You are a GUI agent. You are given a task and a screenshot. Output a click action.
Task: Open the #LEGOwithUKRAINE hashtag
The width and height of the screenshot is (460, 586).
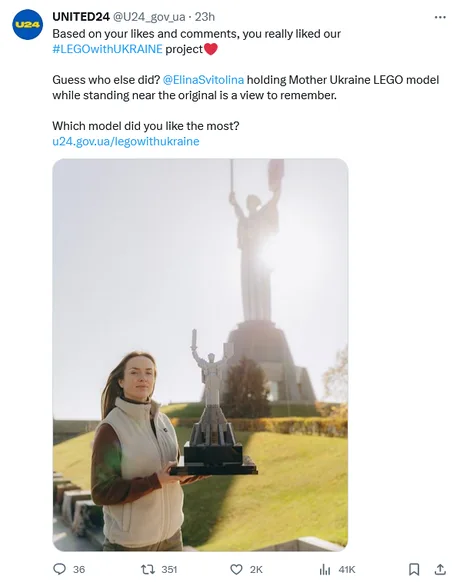coord(108,49)
